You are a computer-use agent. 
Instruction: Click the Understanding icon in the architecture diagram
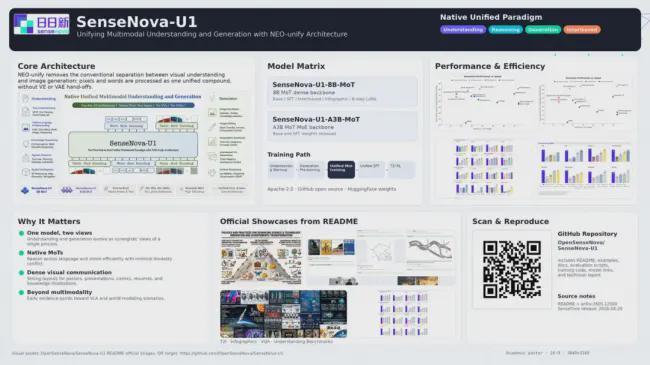coord(26,98)
